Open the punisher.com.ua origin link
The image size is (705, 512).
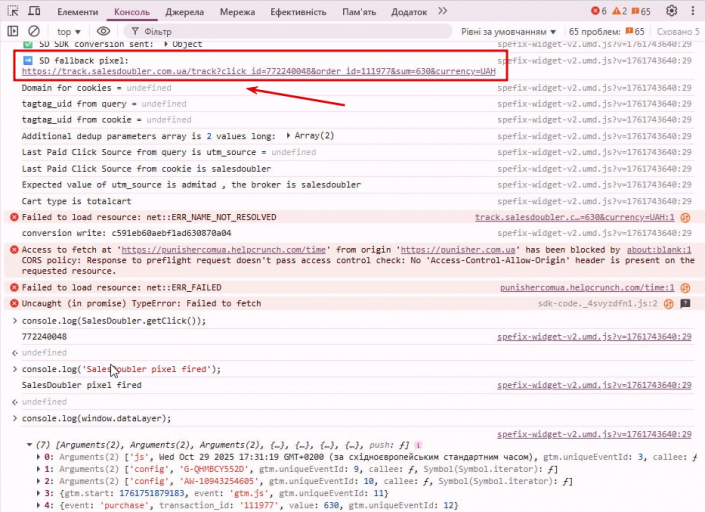pyautogui.click(x=458, y=250)
